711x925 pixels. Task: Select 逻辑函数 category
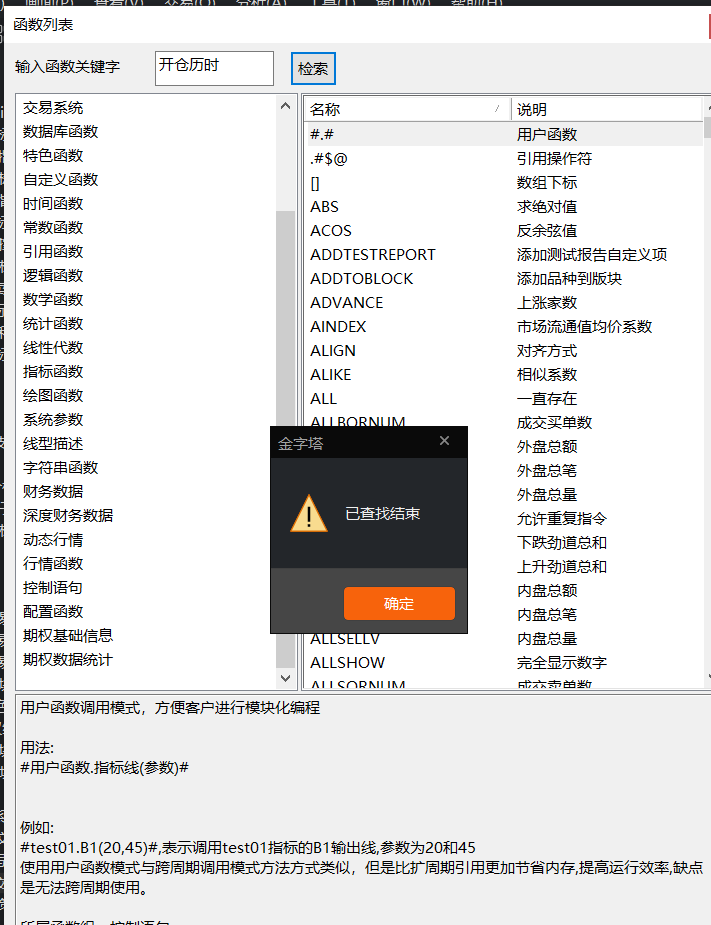coord(53,275)
